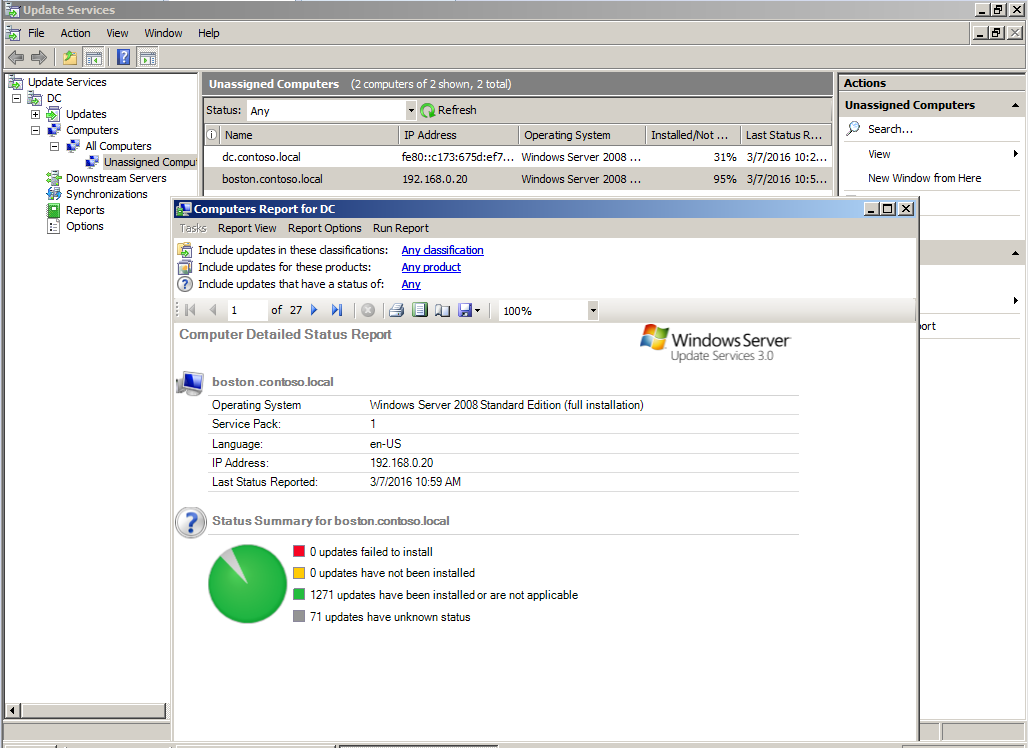Select the dc.contoso.local row
The image size is (1028, 748).
click(x=517, y=157)
